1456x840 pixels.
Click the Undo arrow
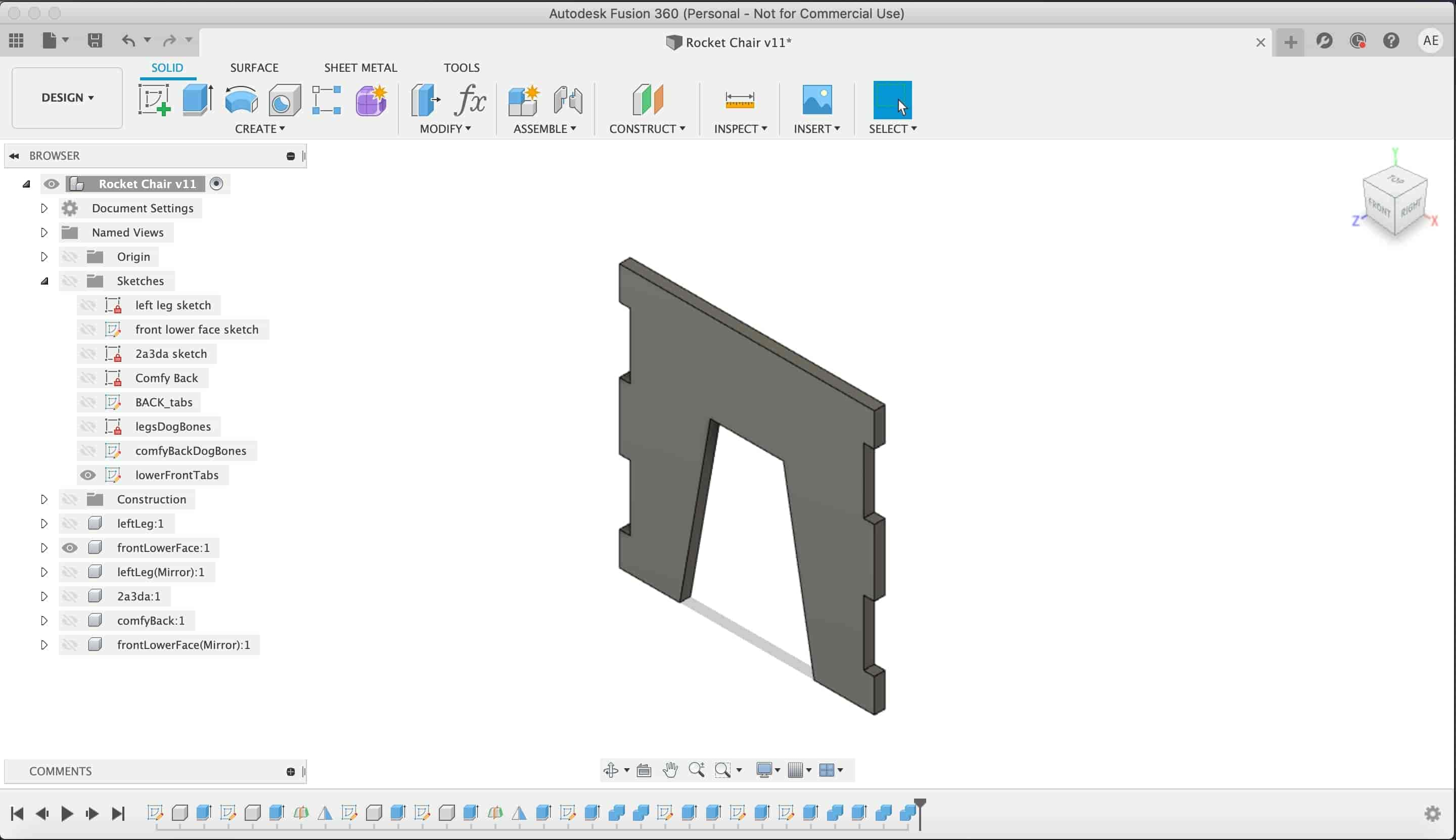(128, 40)
